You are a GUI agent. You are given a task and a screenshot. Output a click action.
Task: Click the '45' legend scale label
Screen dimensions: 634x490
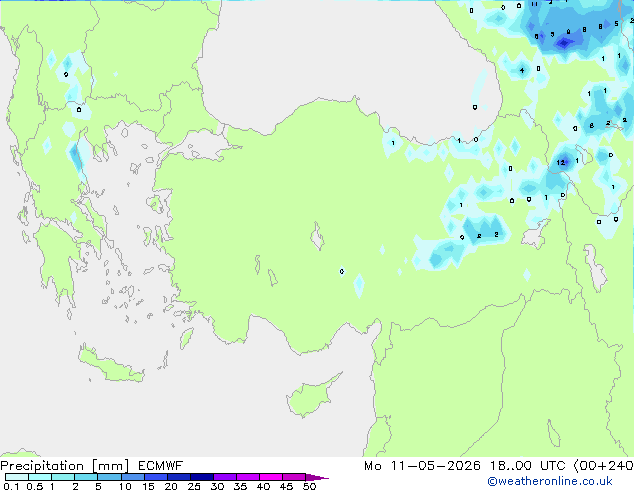tap(286, 486)
